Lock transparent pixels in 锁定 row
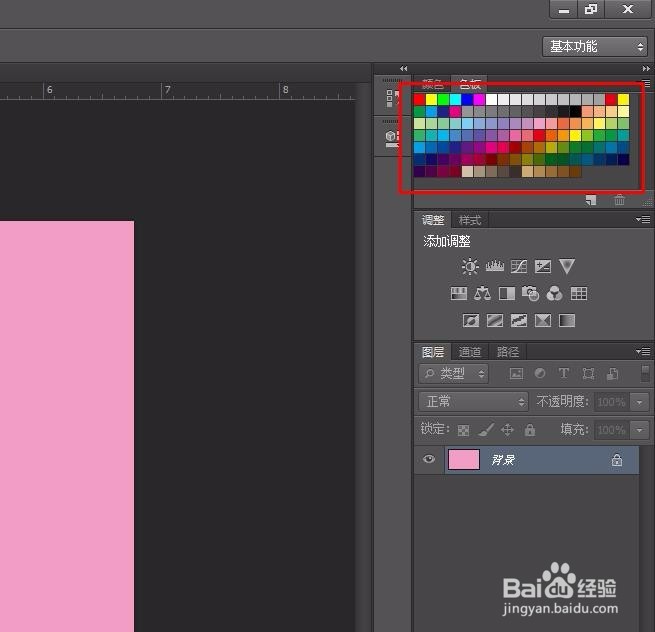 [463, 430]
